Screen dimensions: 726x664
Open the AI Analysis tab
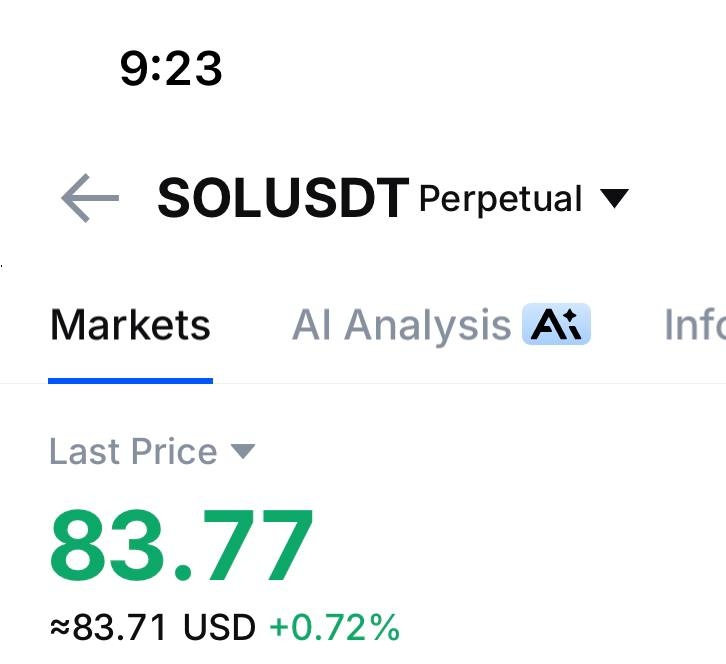point(402,326)
